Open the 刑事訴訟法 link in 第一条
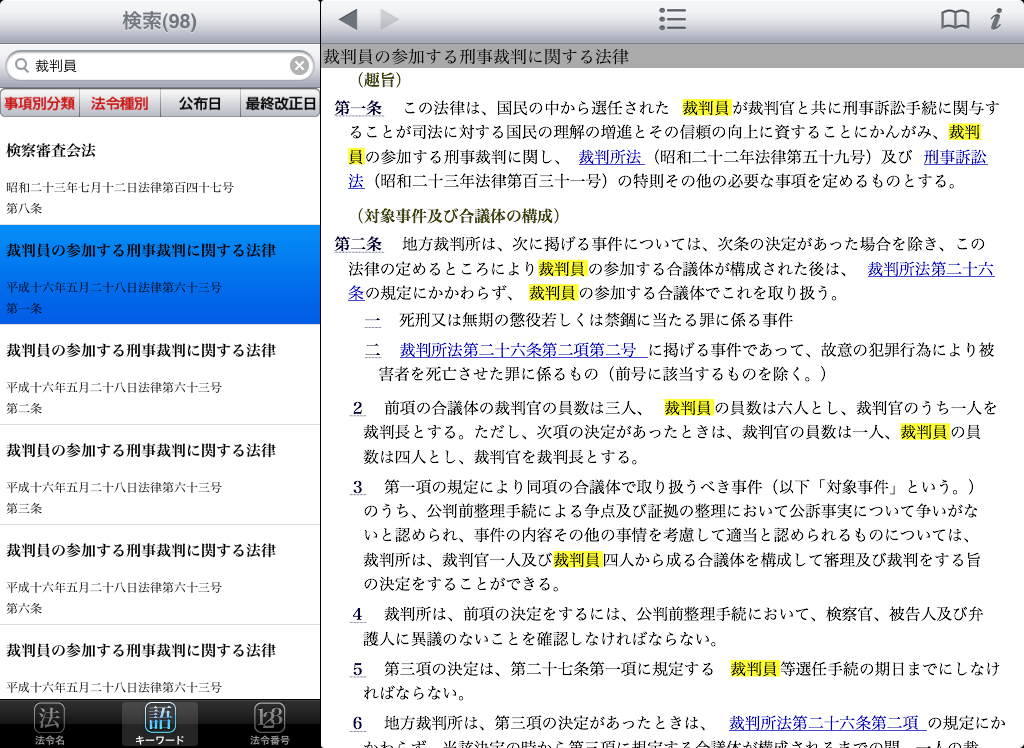This screenshot has height=748, width=1024. tap(955, 157)
